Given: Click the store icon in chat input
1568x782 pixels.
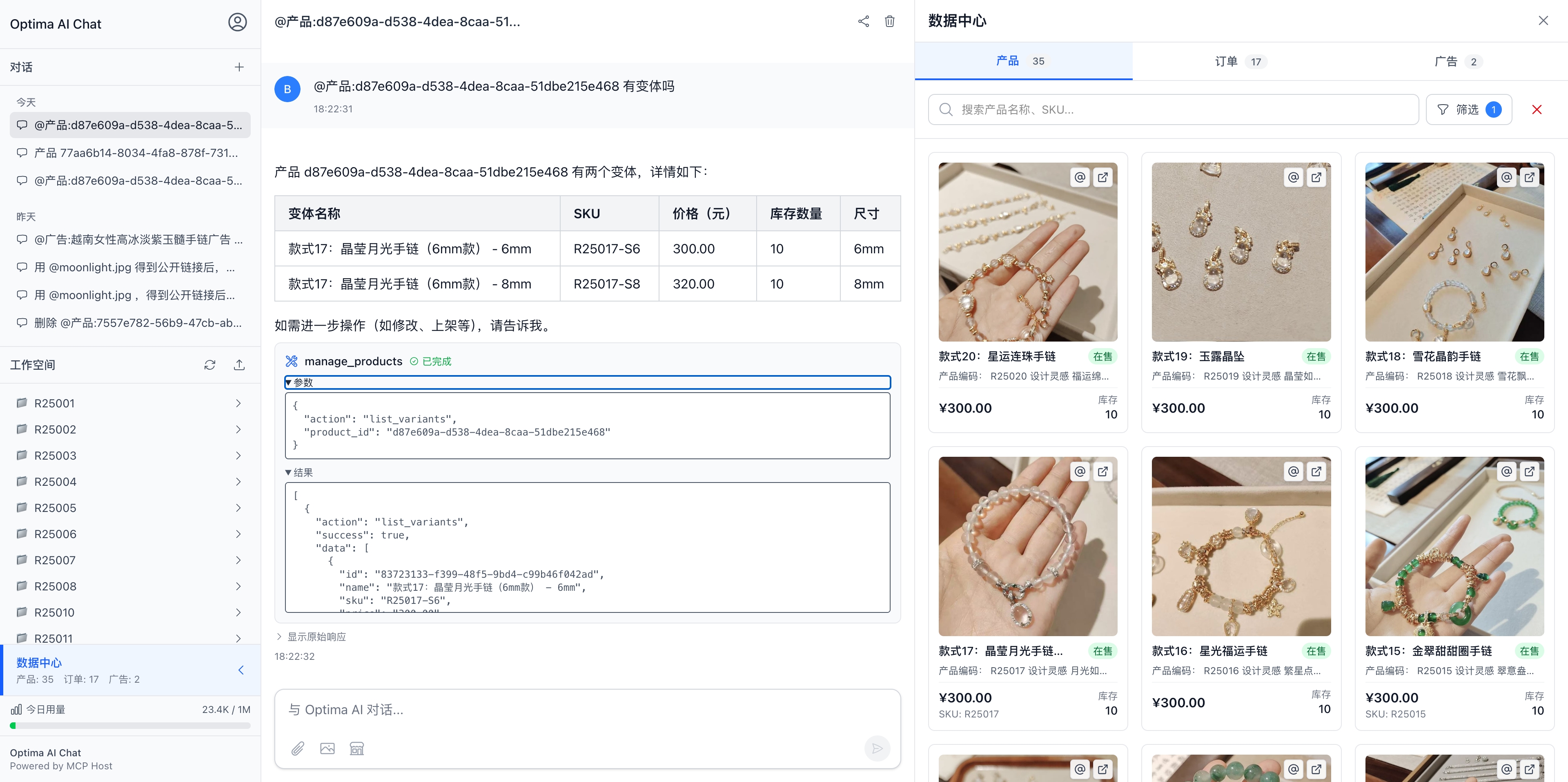Looking at the screenshot, I should point(357,748).
